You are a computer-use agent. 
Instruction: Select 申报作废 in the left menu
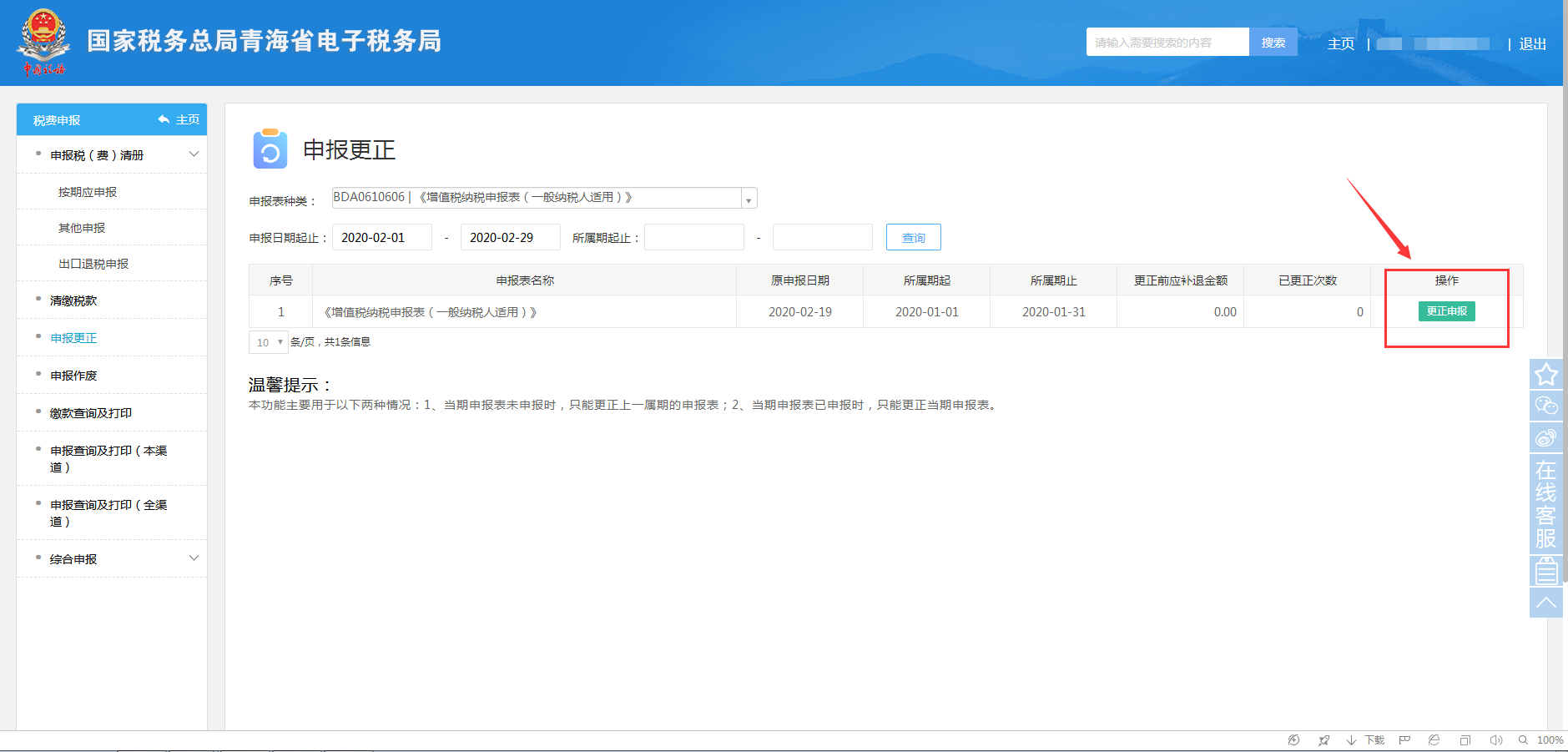[x=73, y=376]
